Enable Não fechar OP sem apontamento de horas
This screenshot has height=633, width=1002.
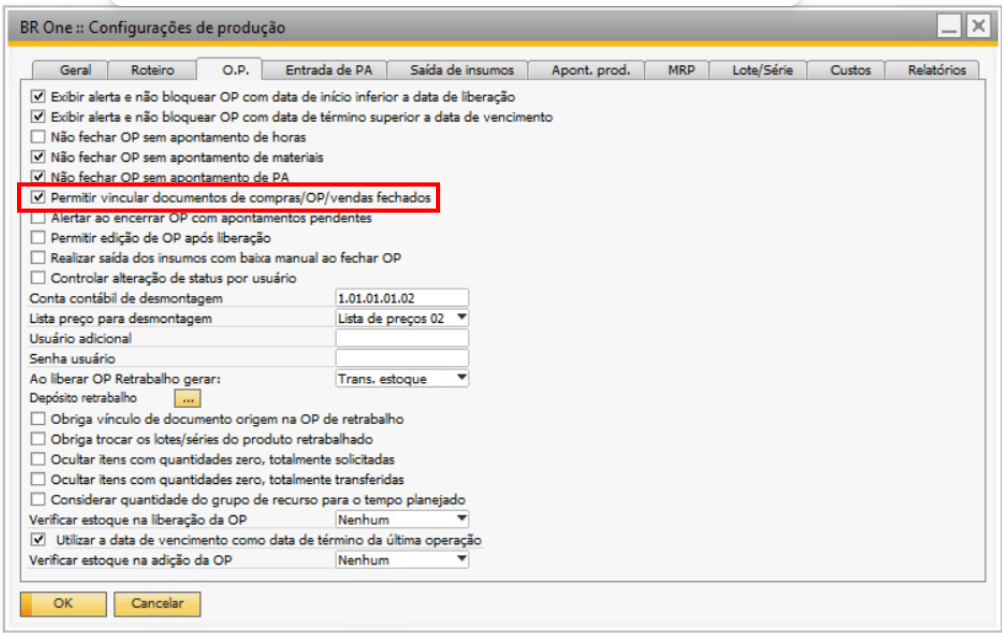39,137
